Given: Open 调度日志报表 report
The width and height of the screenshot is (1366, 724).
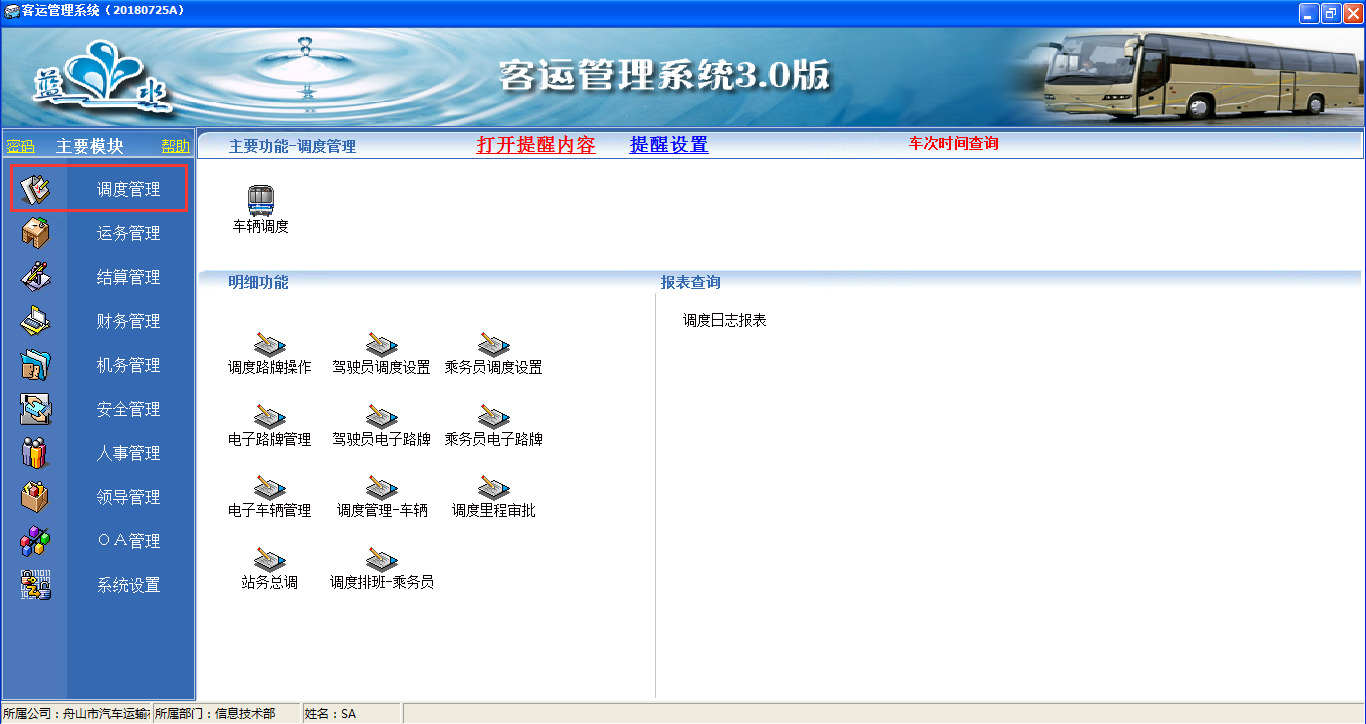Looking at the screenshot, I should (725, 320).
